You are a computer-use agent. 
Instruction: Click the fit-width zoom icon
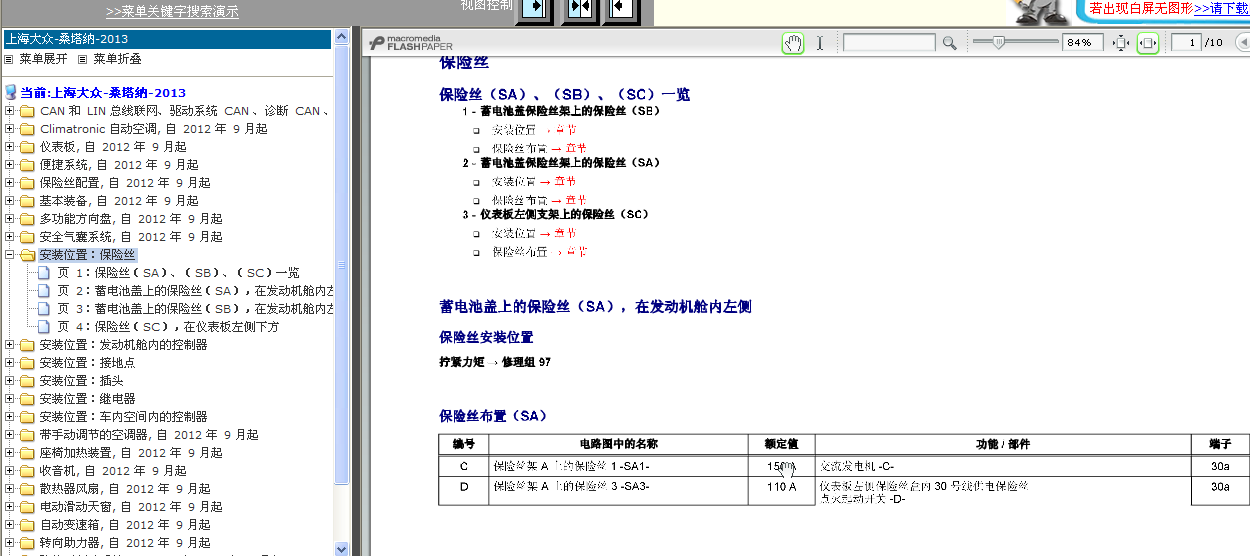(x=1148, y=43)
